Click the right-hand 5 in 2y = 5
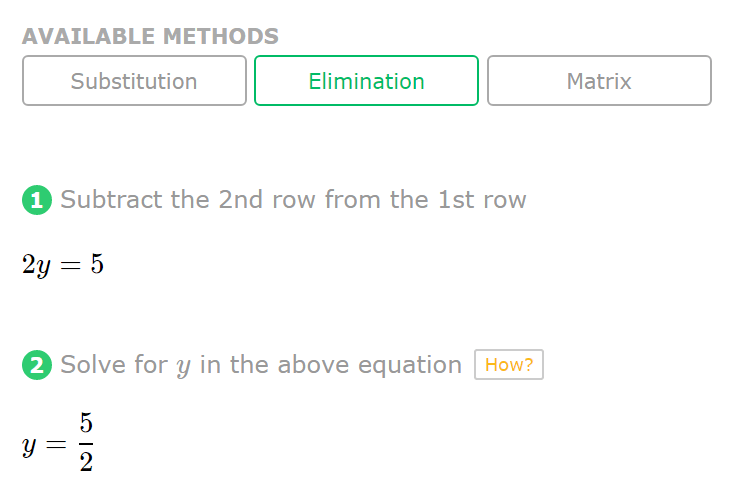The image size is (731, 494). [x=97, y=264]
